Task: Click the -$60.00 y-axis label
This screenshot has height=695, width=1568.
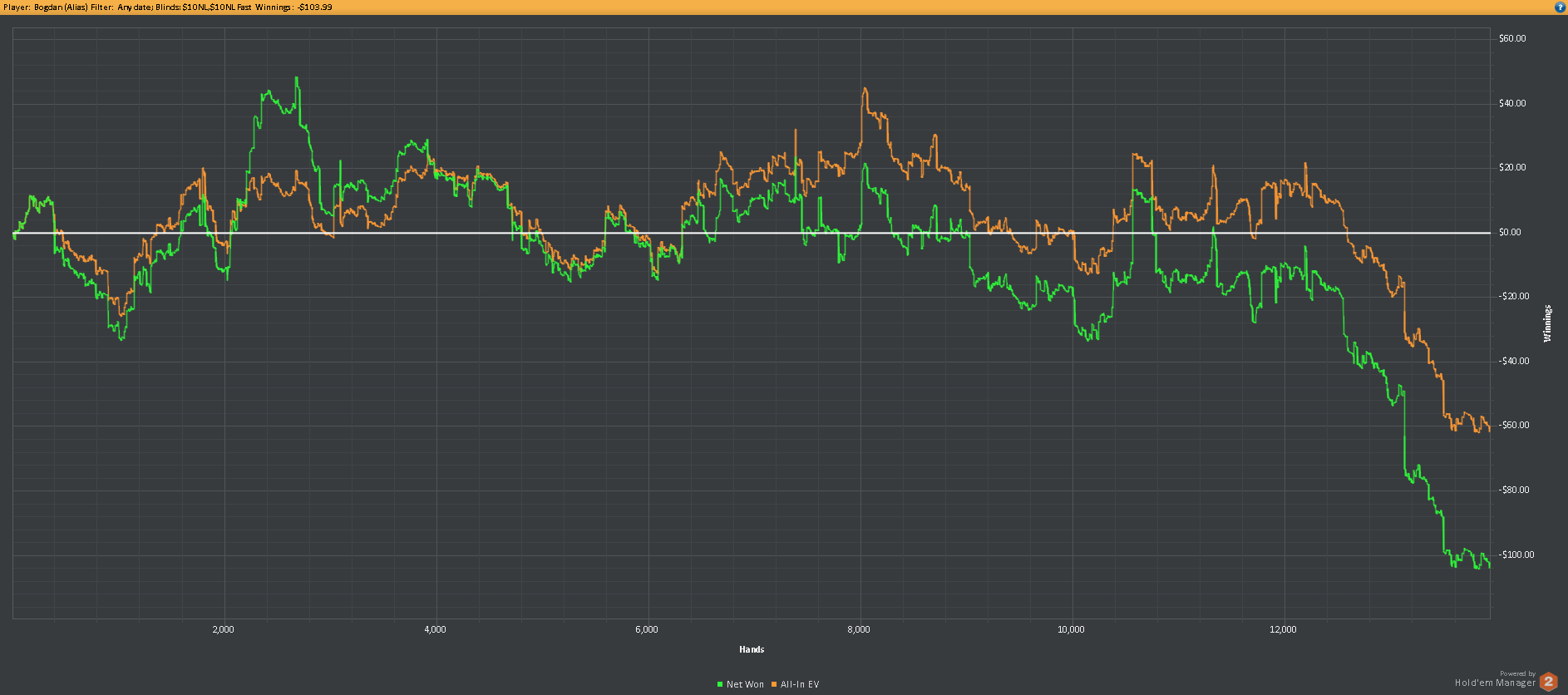Action: coord(1514,425)
